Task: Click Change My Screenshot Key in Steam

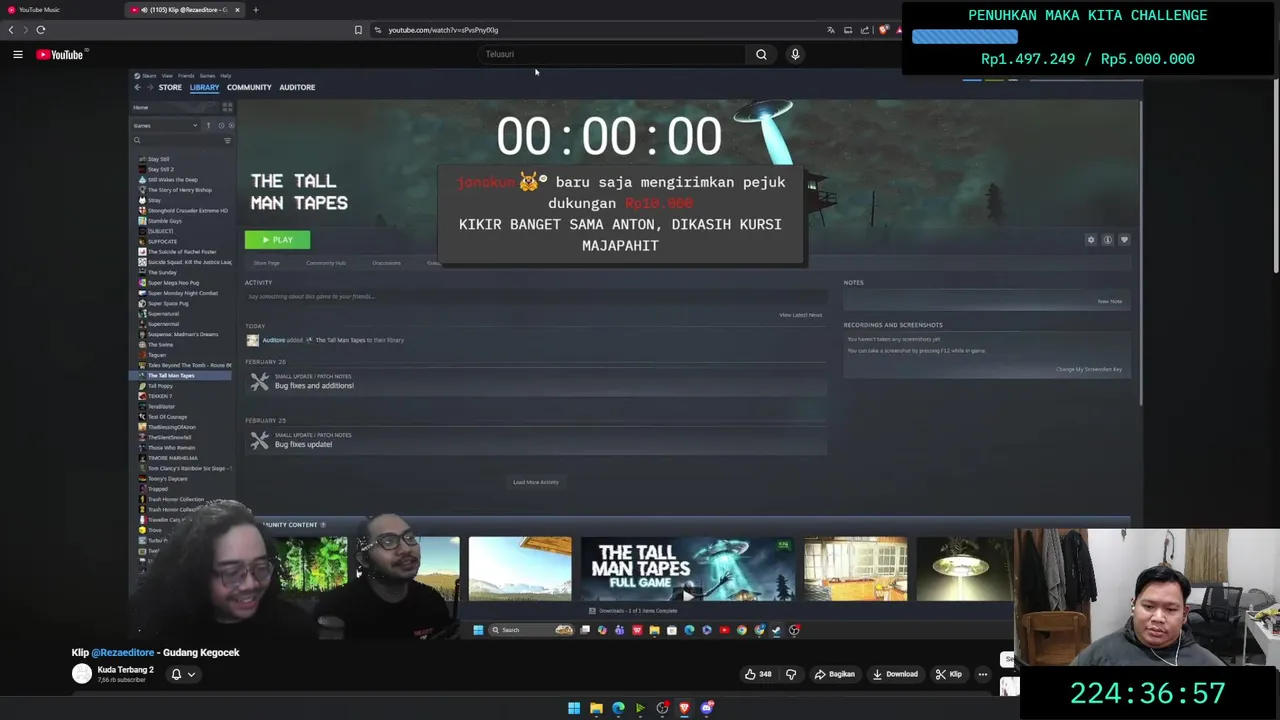Action: coord(1089,369)
